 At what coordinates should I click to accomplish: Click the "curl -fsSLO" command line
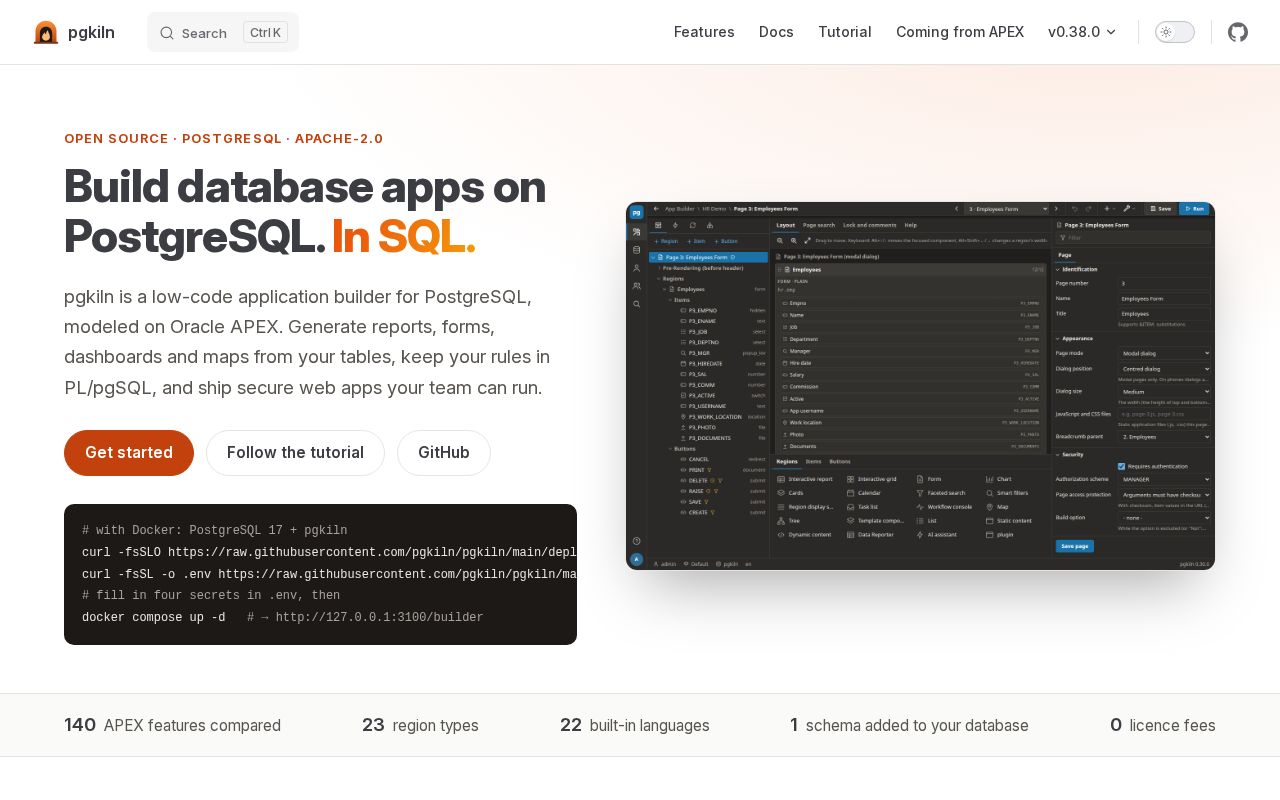(x=329, y=553)
